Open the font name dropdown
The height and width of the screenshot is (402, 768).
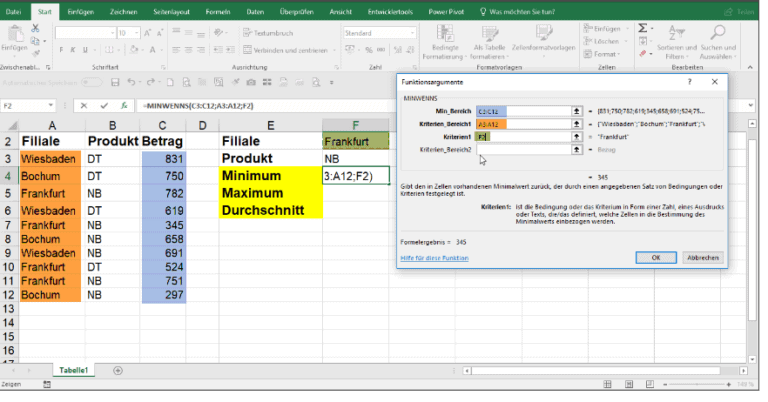(113, 33)
